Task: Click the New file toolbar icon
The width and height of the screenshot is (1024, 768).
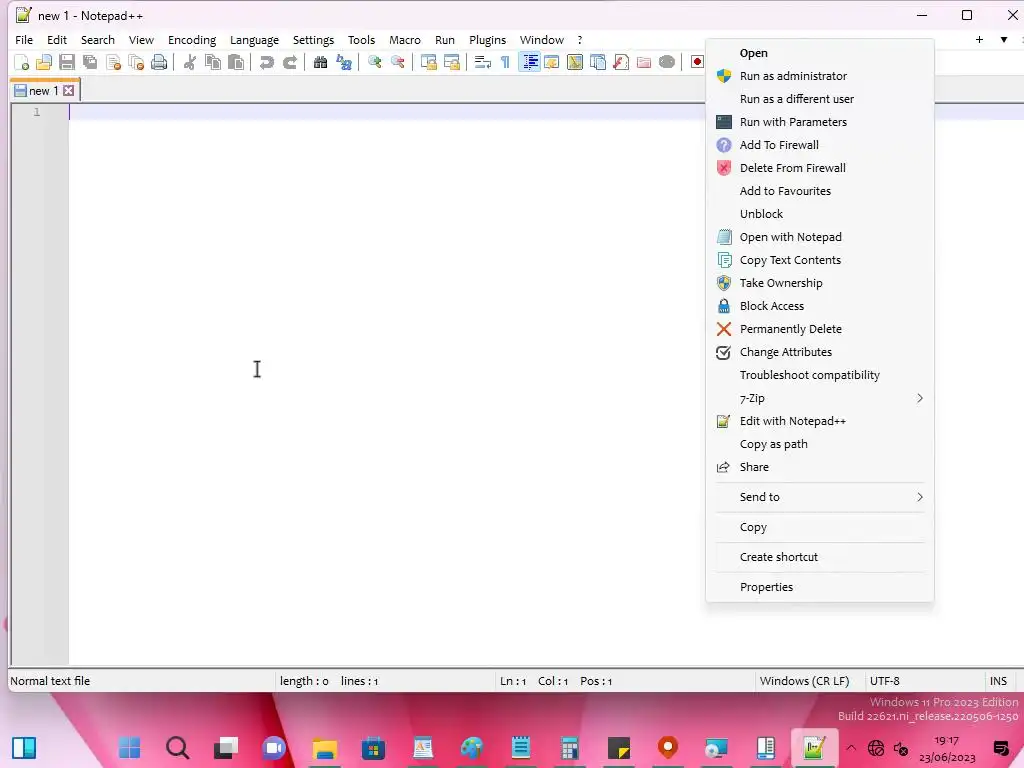Action: [x=22, y=63]
